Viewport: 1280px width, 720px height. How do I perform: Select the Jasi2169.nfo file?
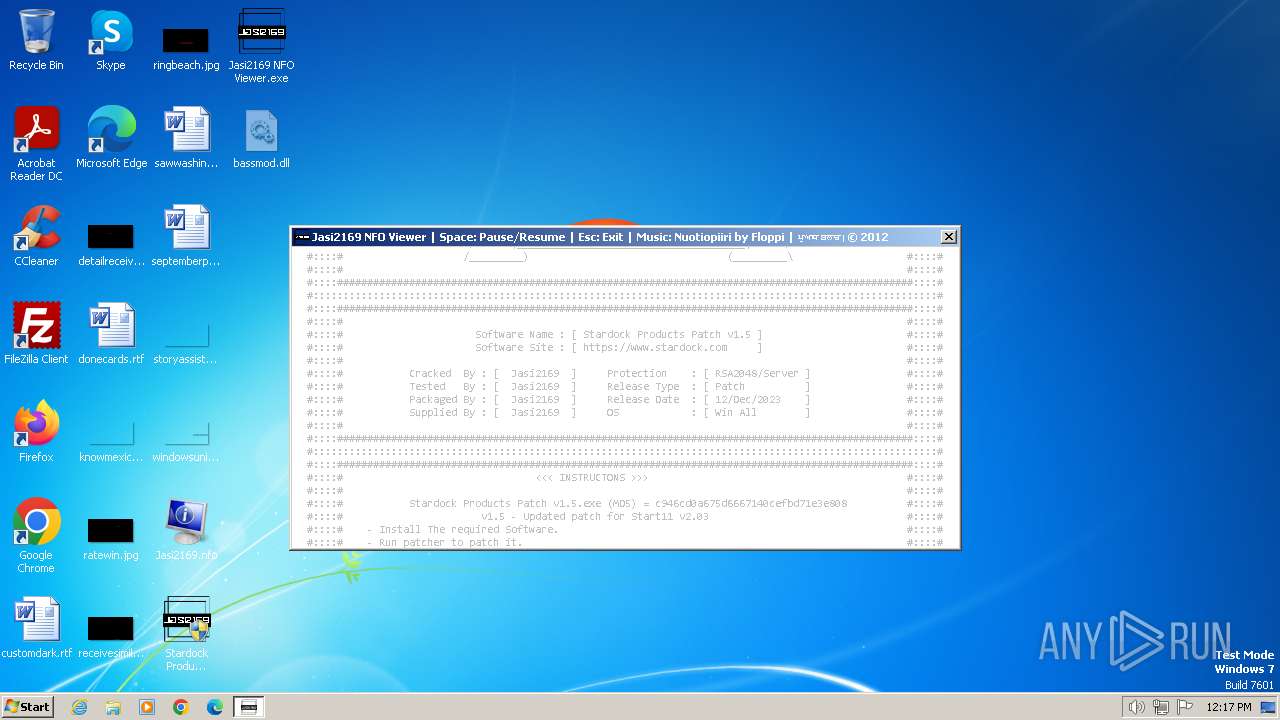[186, 530]
